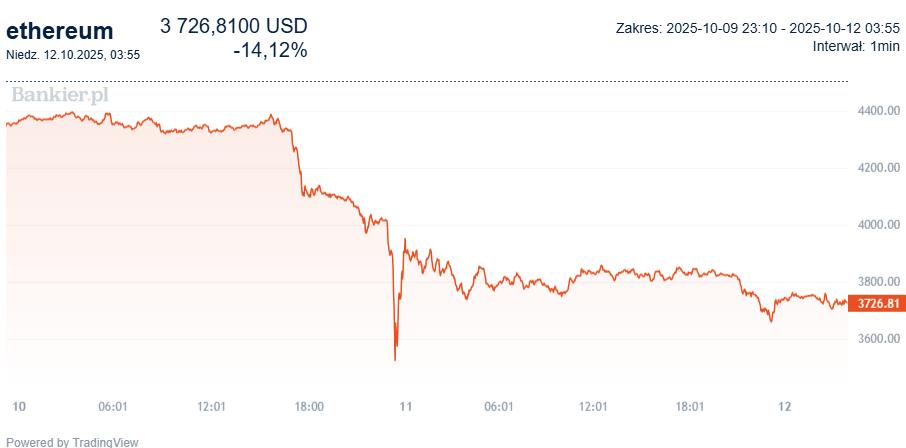Click the -14,12% change percentage

click(x=269, y=50)
